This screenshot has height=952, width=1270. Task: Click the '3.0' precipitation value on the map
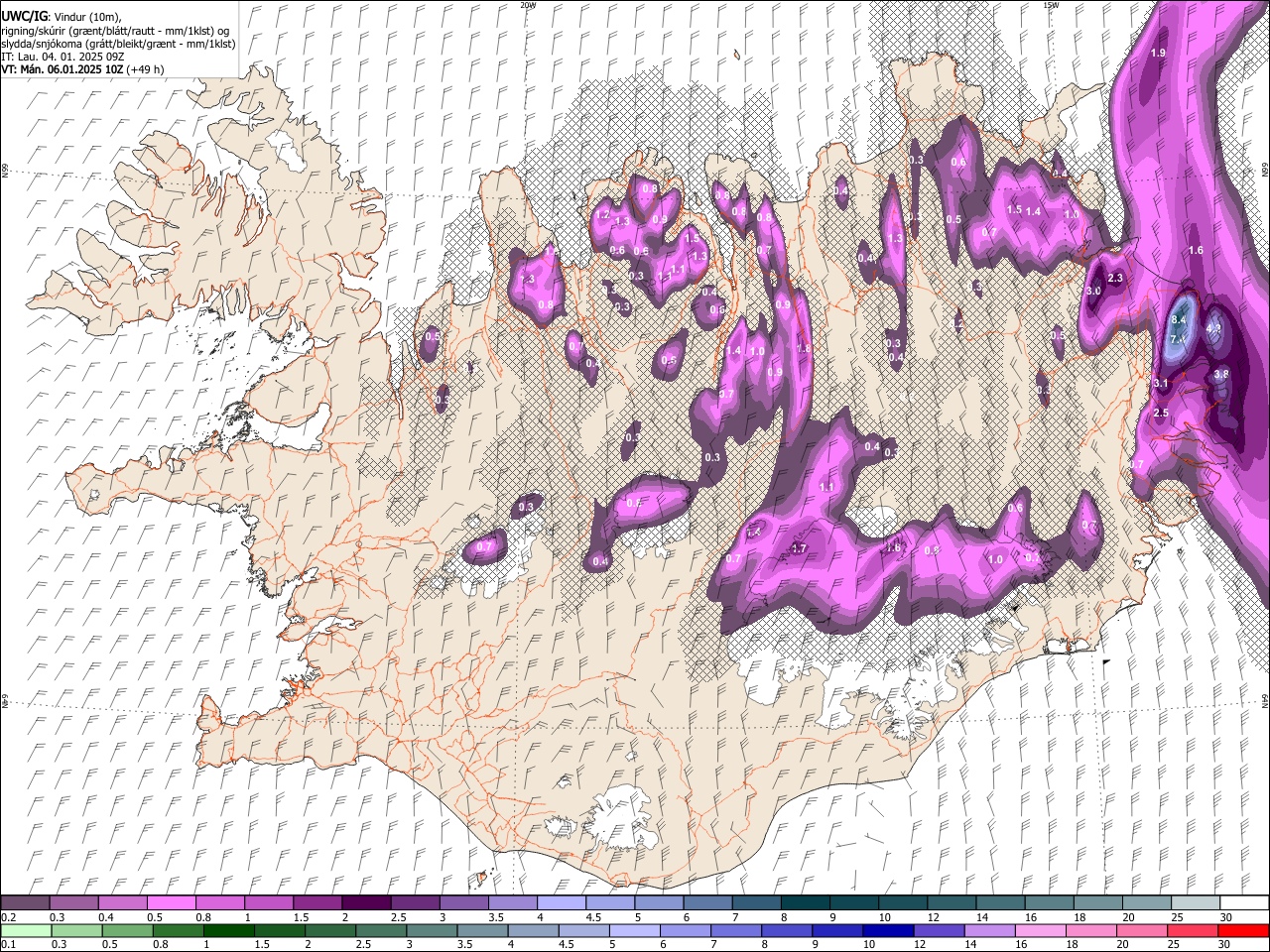(1094, 292)
